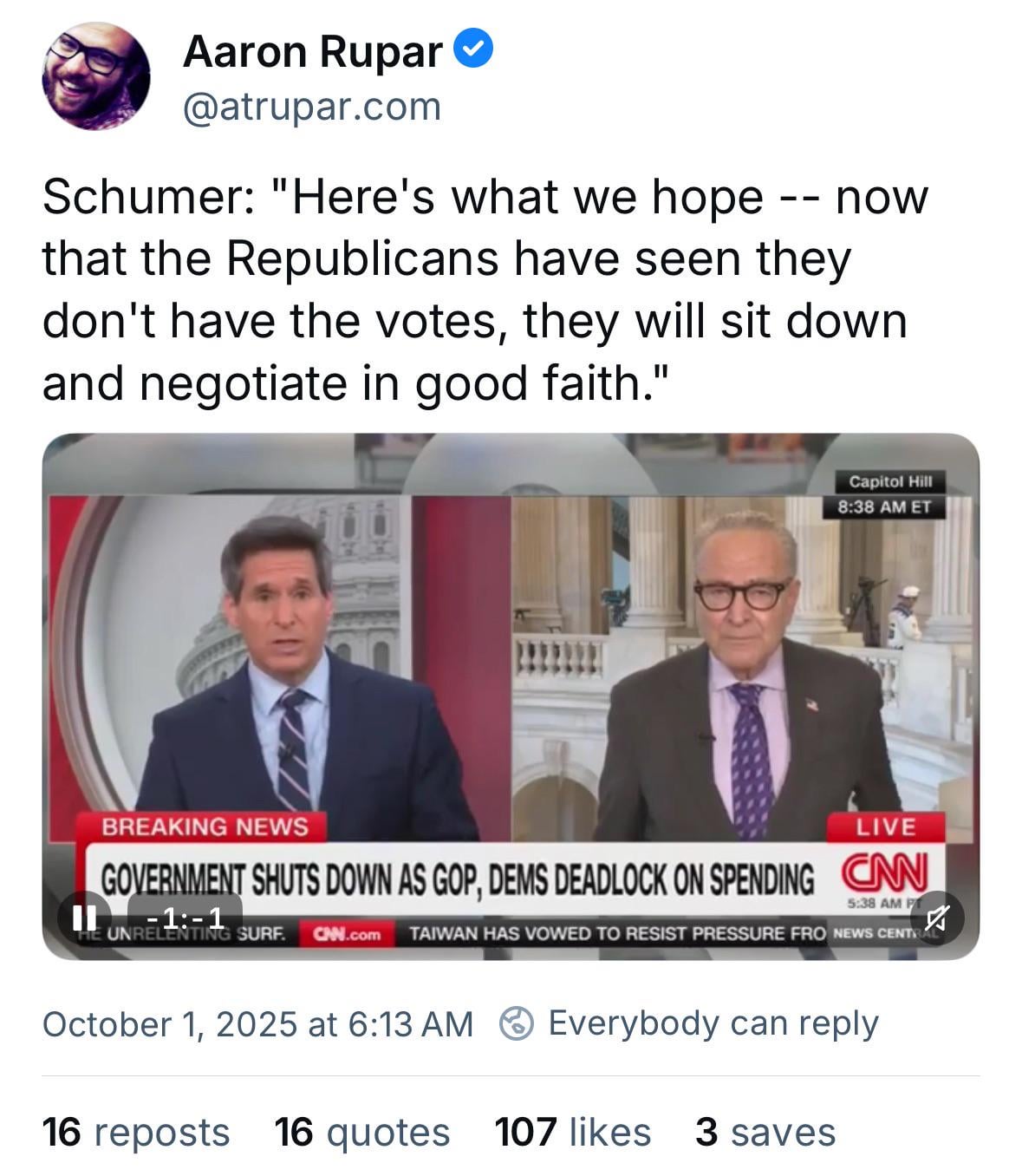Image resolution: width=1022 pixels, height=1176 pixels.
Task: Click the red CNN logo in the video
Action: pos(883,871)
